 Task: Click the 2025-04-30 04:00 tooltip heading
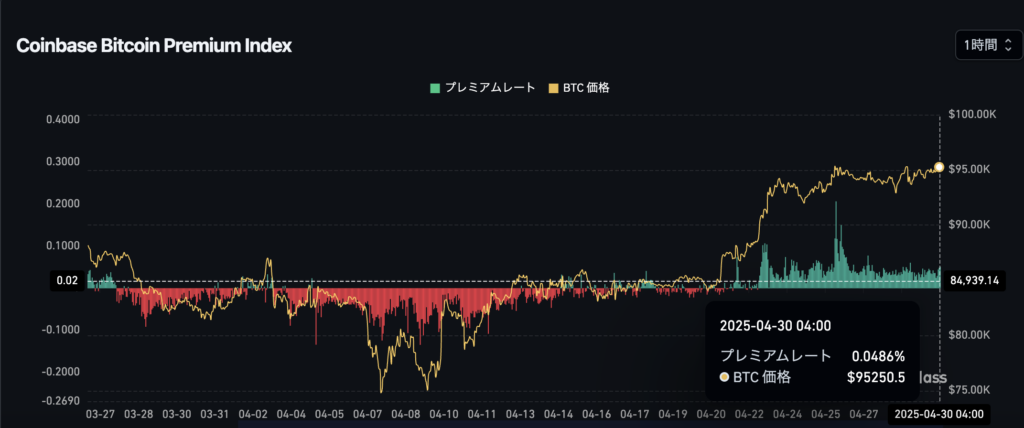775,326
